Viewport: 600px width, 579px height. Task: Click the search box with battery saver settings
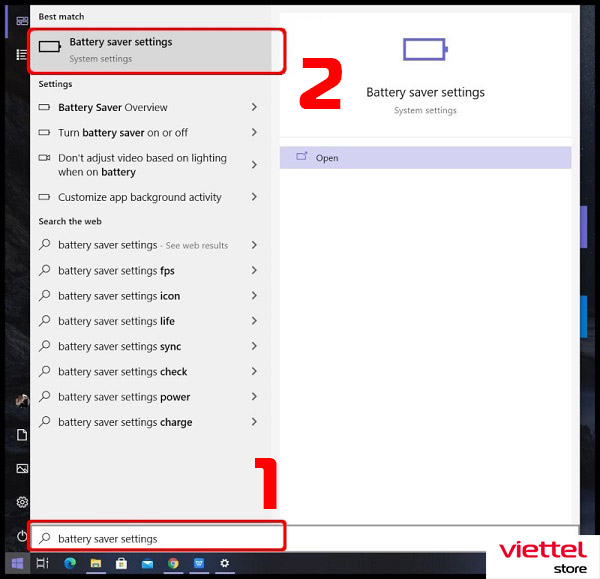(x=157, y=538)
